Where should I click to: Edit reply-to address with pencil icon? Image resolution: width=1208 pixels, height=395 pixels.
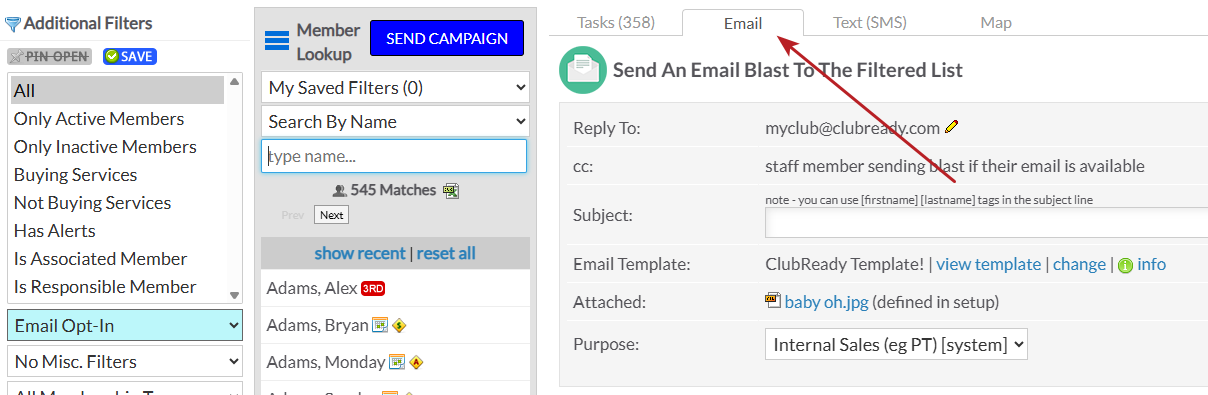(951, 127)
